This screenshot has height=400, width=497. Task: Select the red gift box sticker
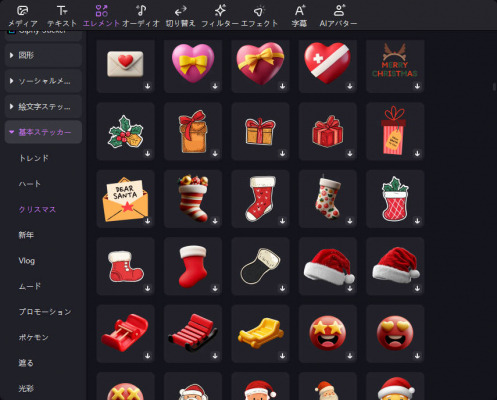coord(328,131)
